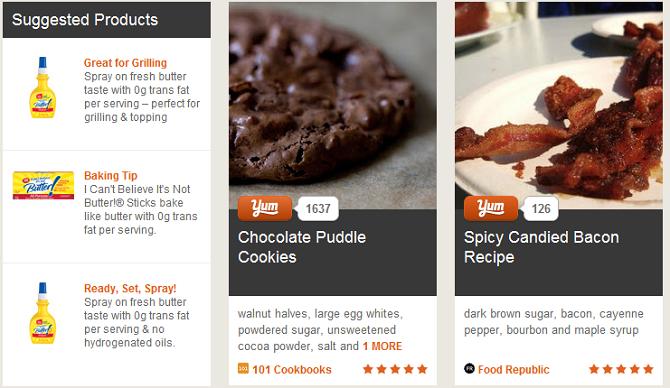Screen dimensions: 670x388
Task: Click the 126 yum count bubble
Action: coord(541,209)
